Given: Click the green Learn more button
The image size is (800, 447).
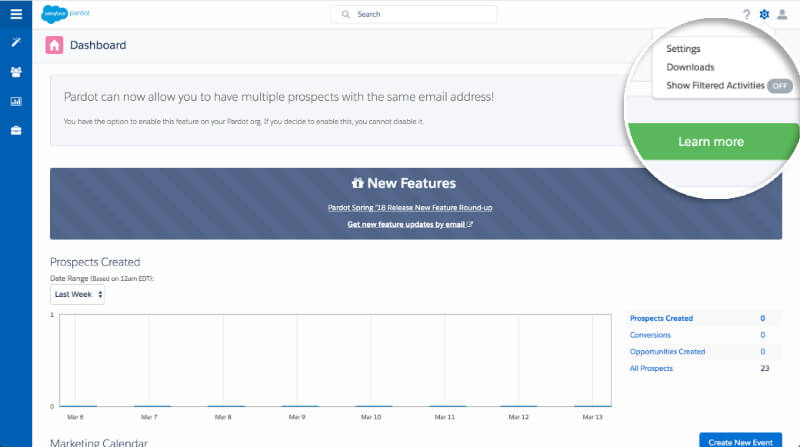Looking at the screenshot, I should pos(713,141).
